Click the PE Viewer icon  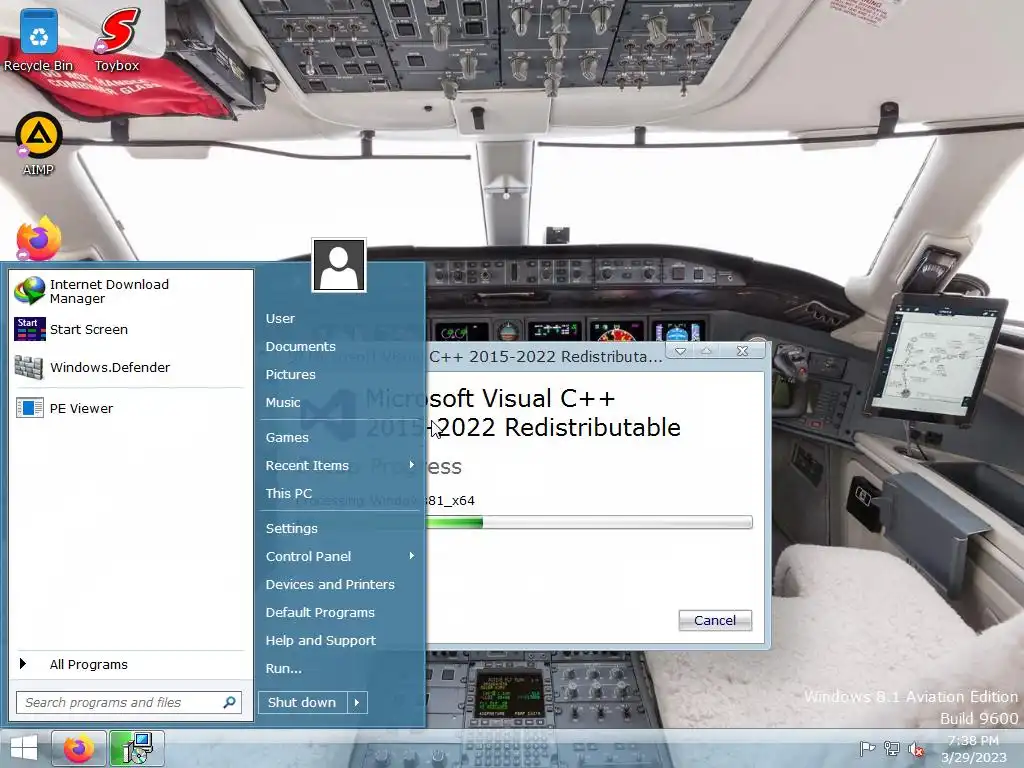pyautogui.click(x=29, y=408)
